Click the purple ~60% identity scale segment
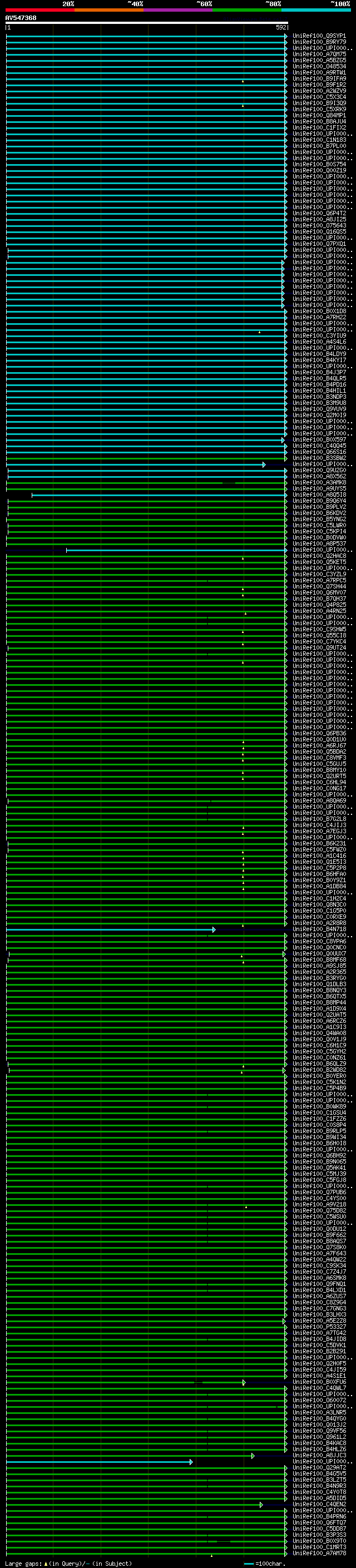 click(x=179, y=10)
